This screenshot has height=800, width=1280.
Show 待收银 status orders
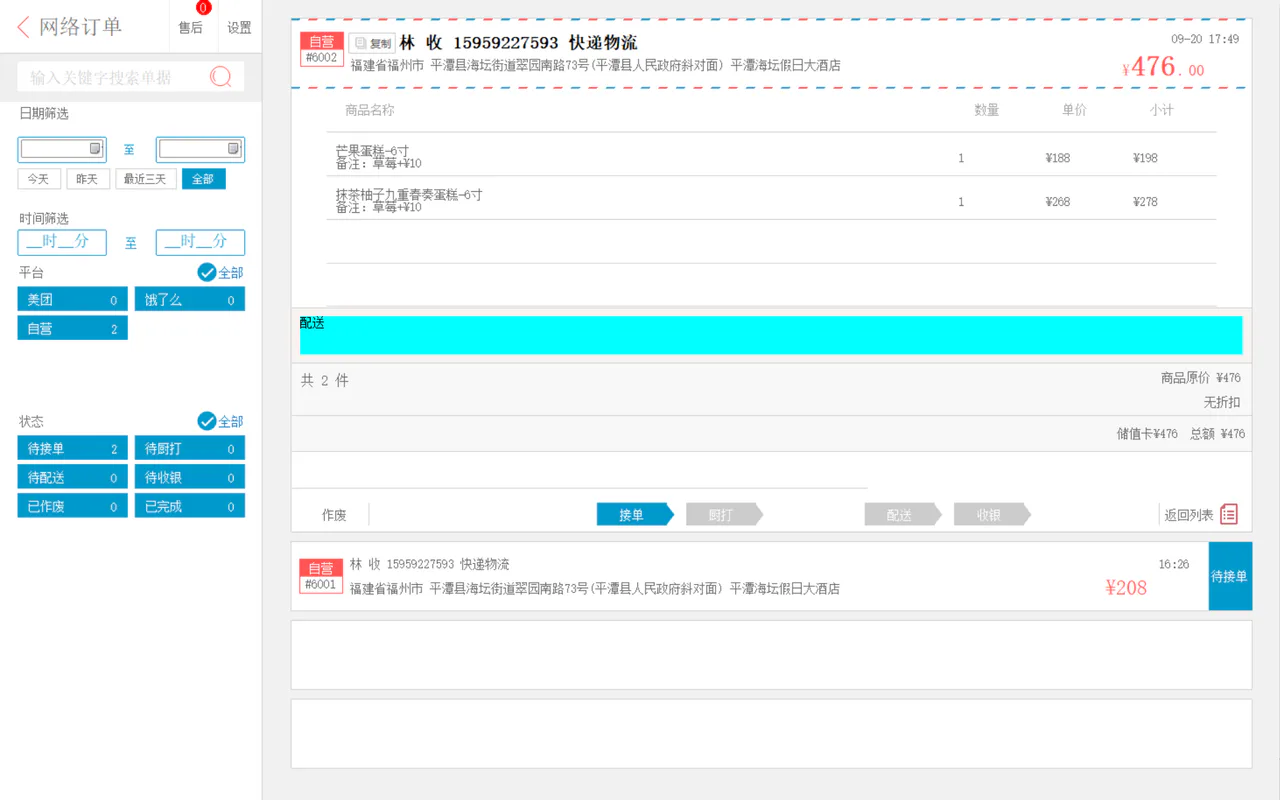pyautogui.click(x=190, y=477)
